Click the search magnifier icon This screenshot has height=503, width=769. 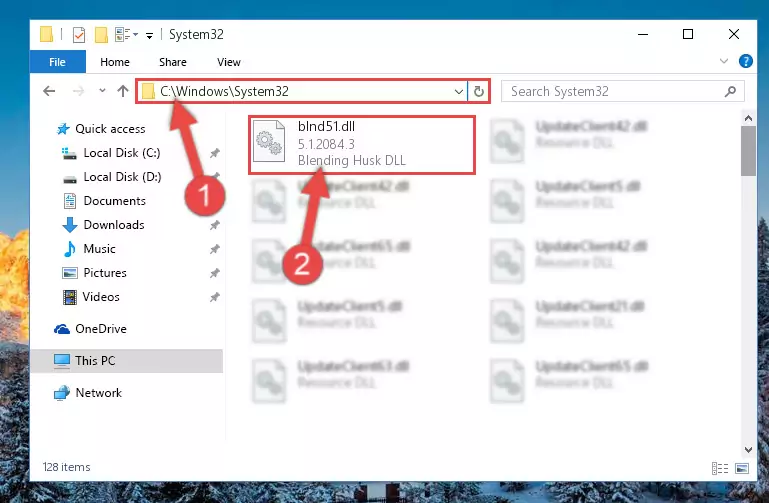tap(730, 91)
